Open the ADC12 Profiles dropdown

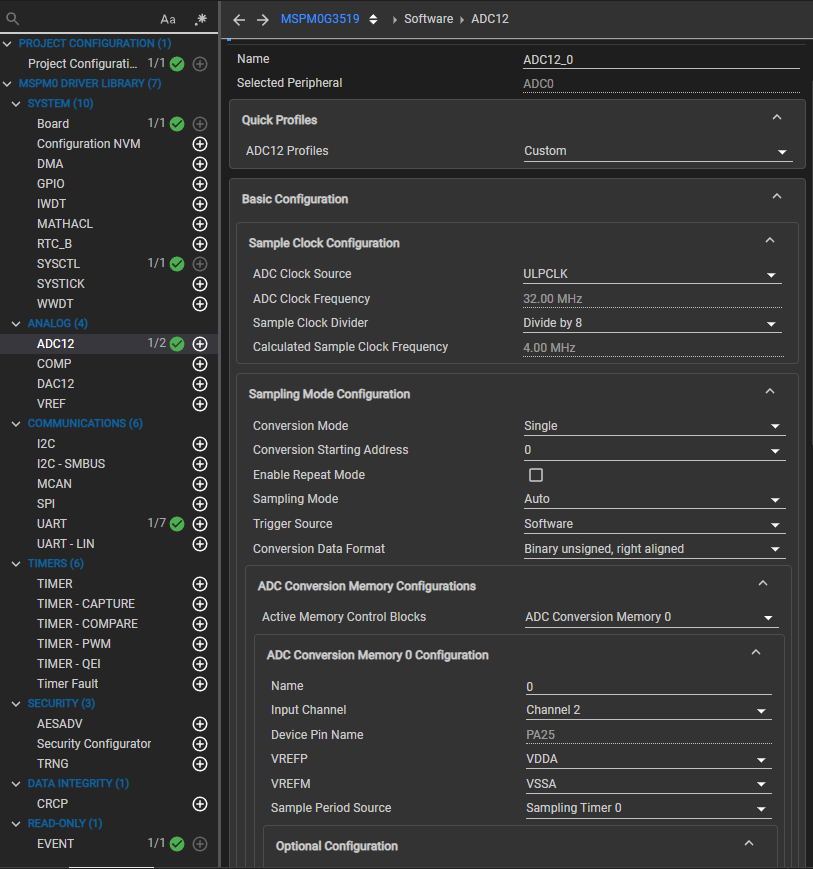tap(658, 151)
